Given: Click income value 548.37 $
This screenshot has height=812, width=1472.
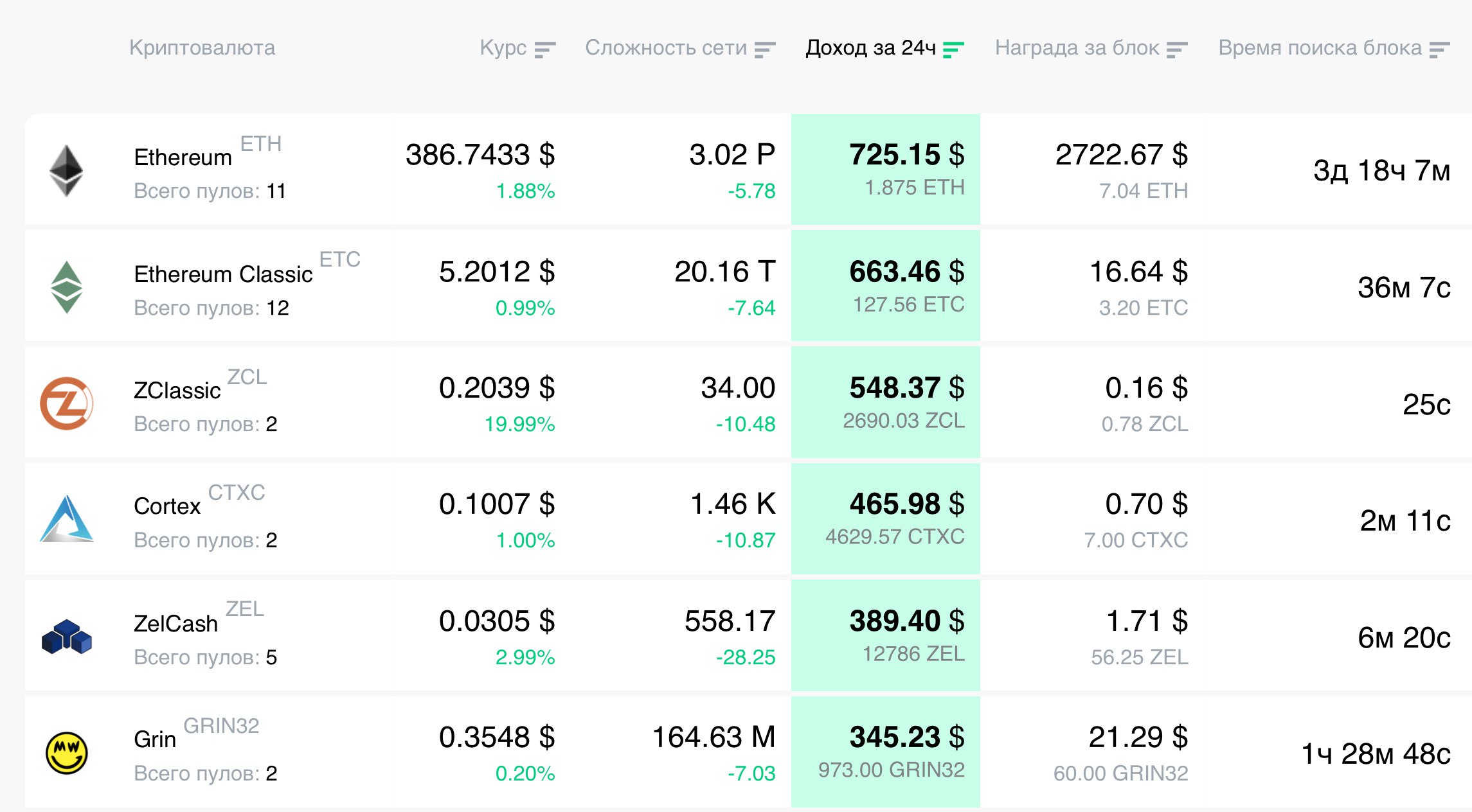Looking at the screenshot, I should (907, 388).
